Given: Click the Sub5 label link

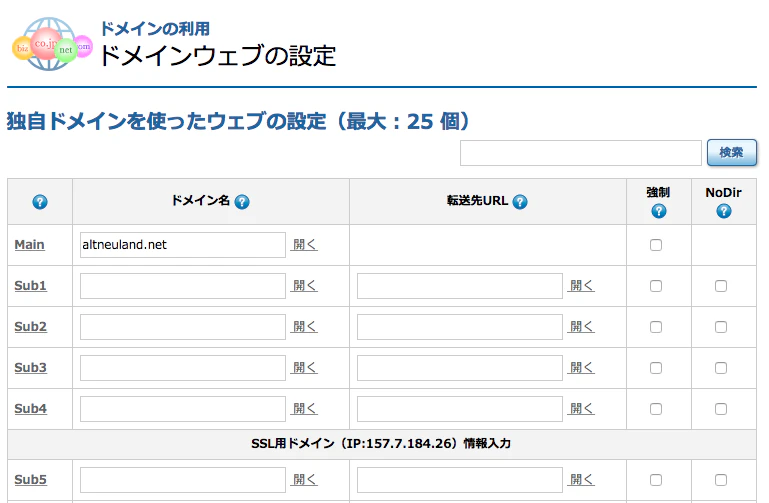Looking at the screenshot, I should 30,479.
